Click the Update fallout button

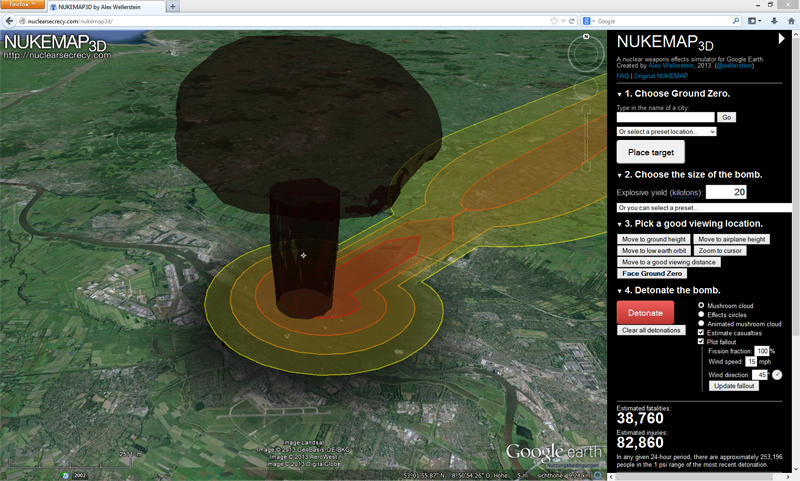tap(734, 386)
